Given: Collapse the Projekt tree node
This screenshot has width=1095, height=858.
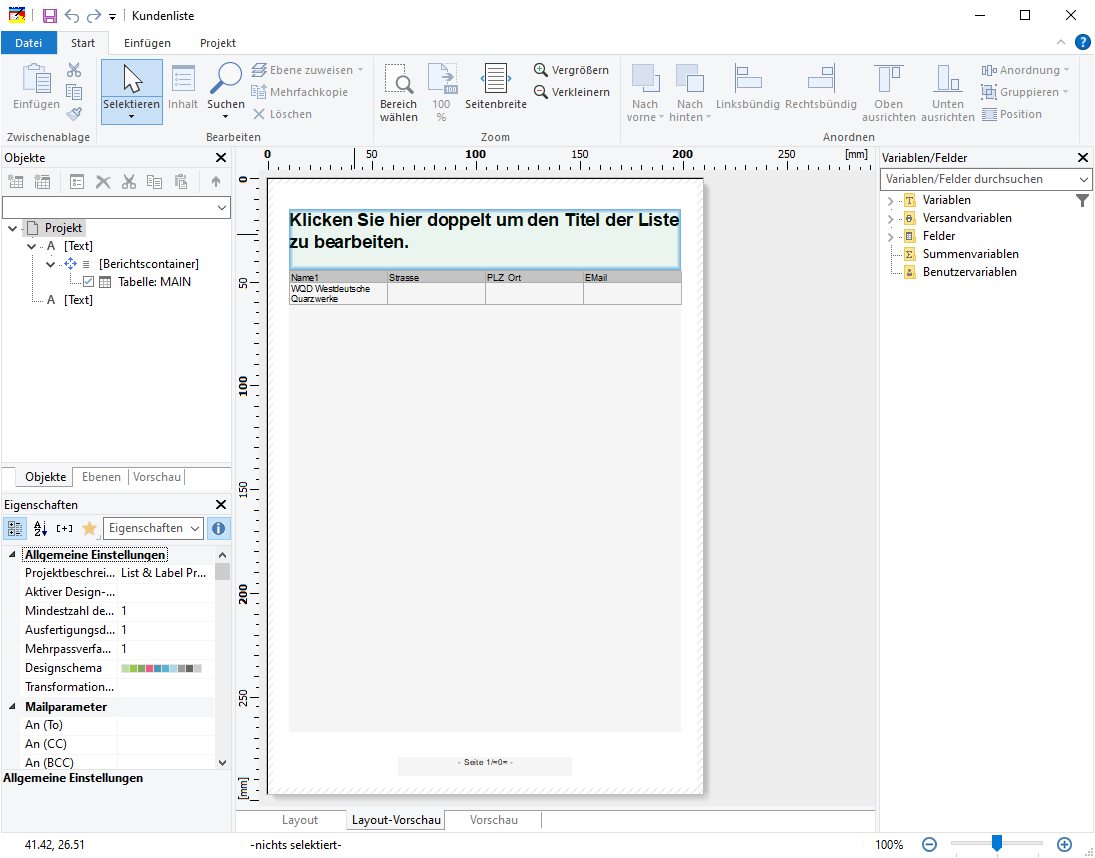Looking at the screenshot, I should pos(13,228).
